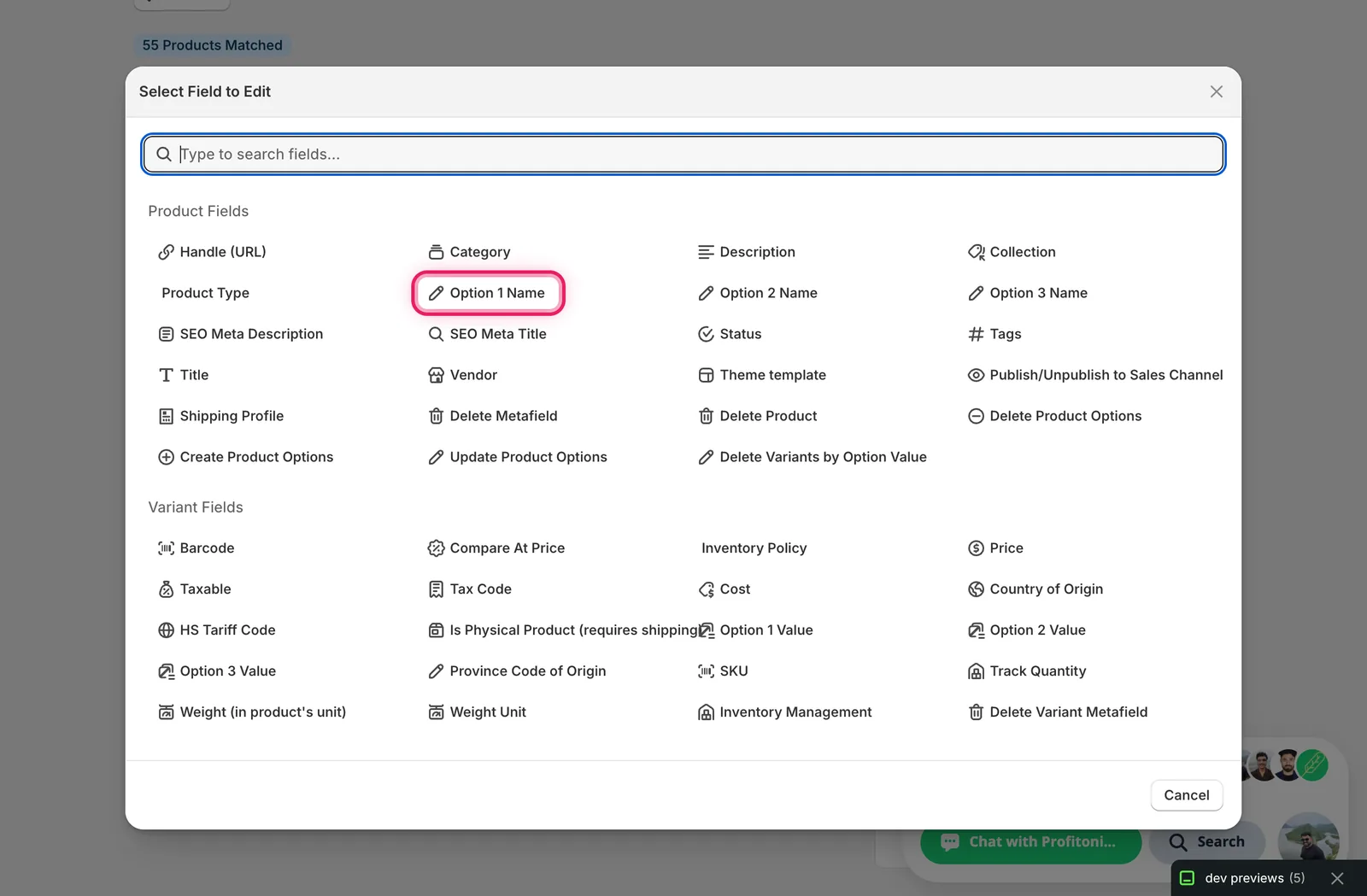Click the Country of Origin icon
This screenshot has height=896, width=1367.
point(976,589)
